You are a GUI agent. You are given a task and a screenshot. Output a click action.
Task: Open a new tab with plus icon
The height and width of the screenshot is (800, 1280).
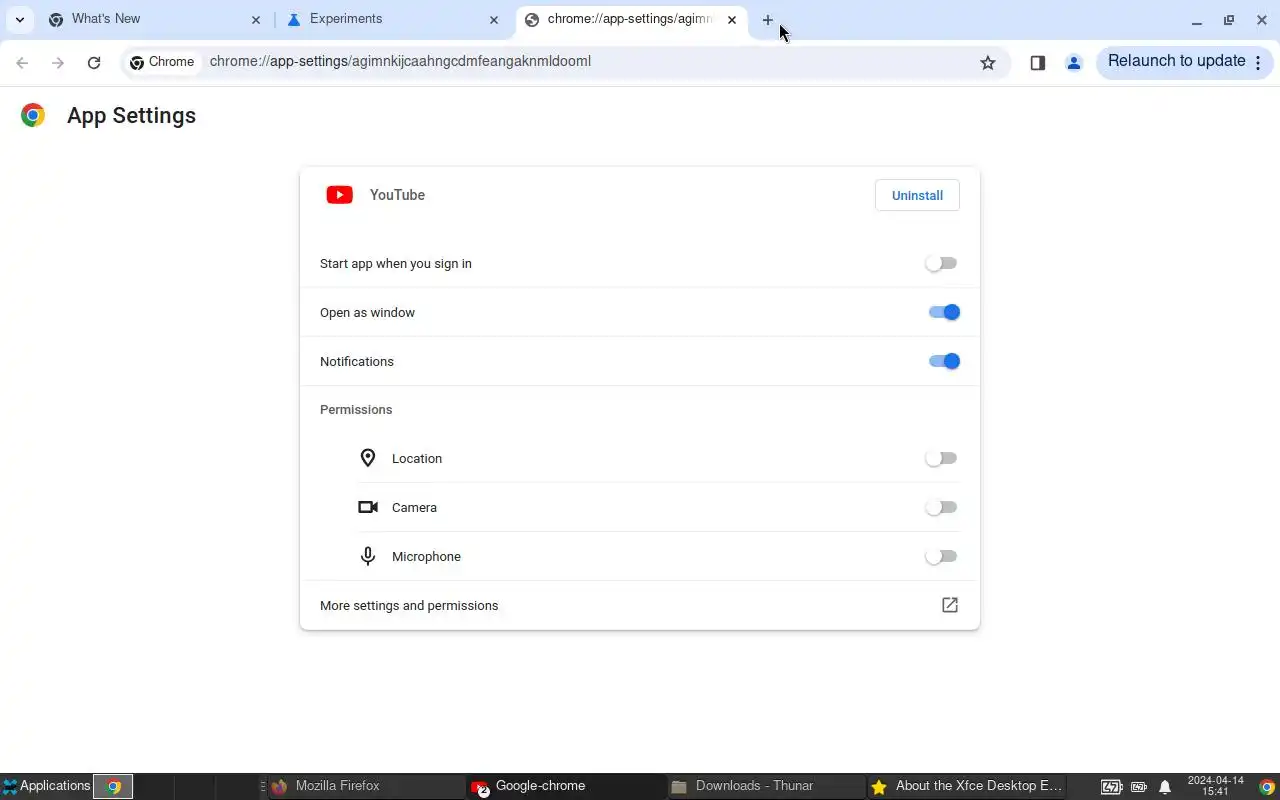(768, 20)
